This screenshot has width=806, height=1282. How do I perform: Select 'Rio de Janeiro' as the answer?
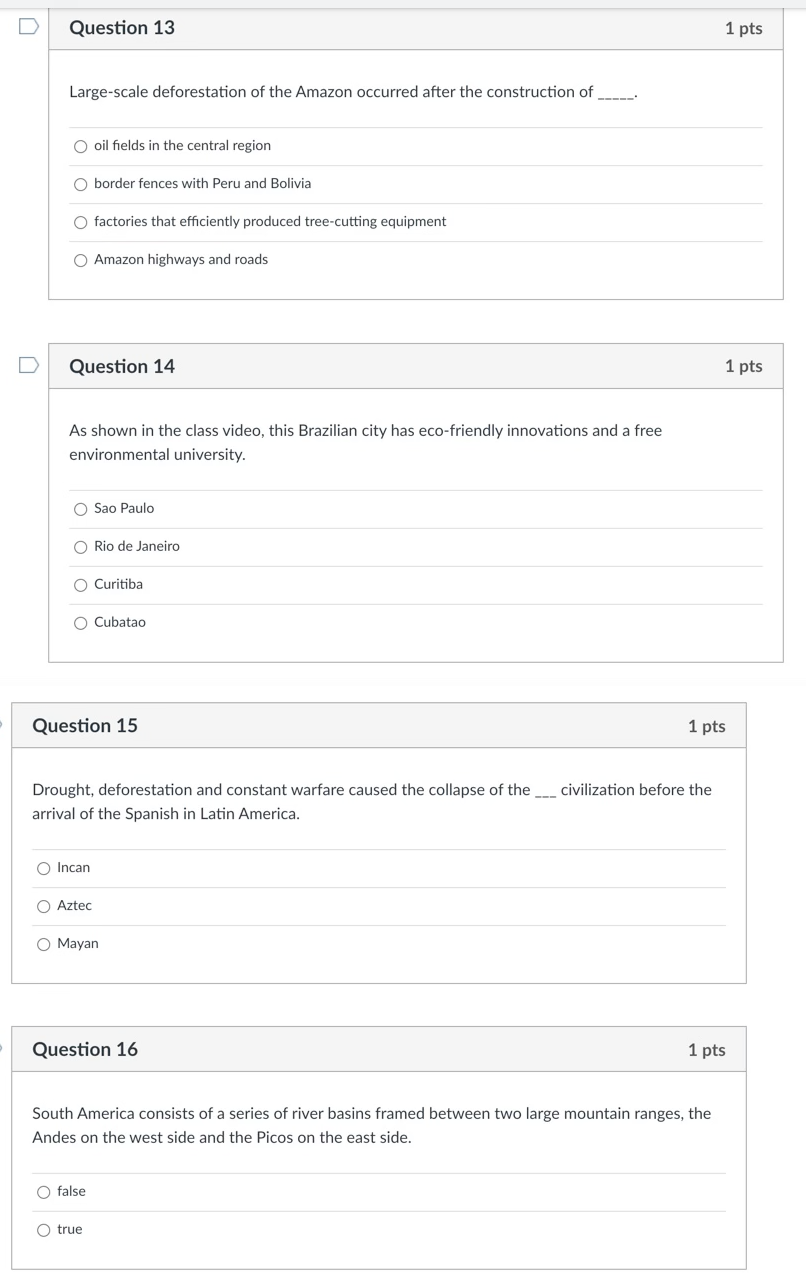(x=80, y=547)
